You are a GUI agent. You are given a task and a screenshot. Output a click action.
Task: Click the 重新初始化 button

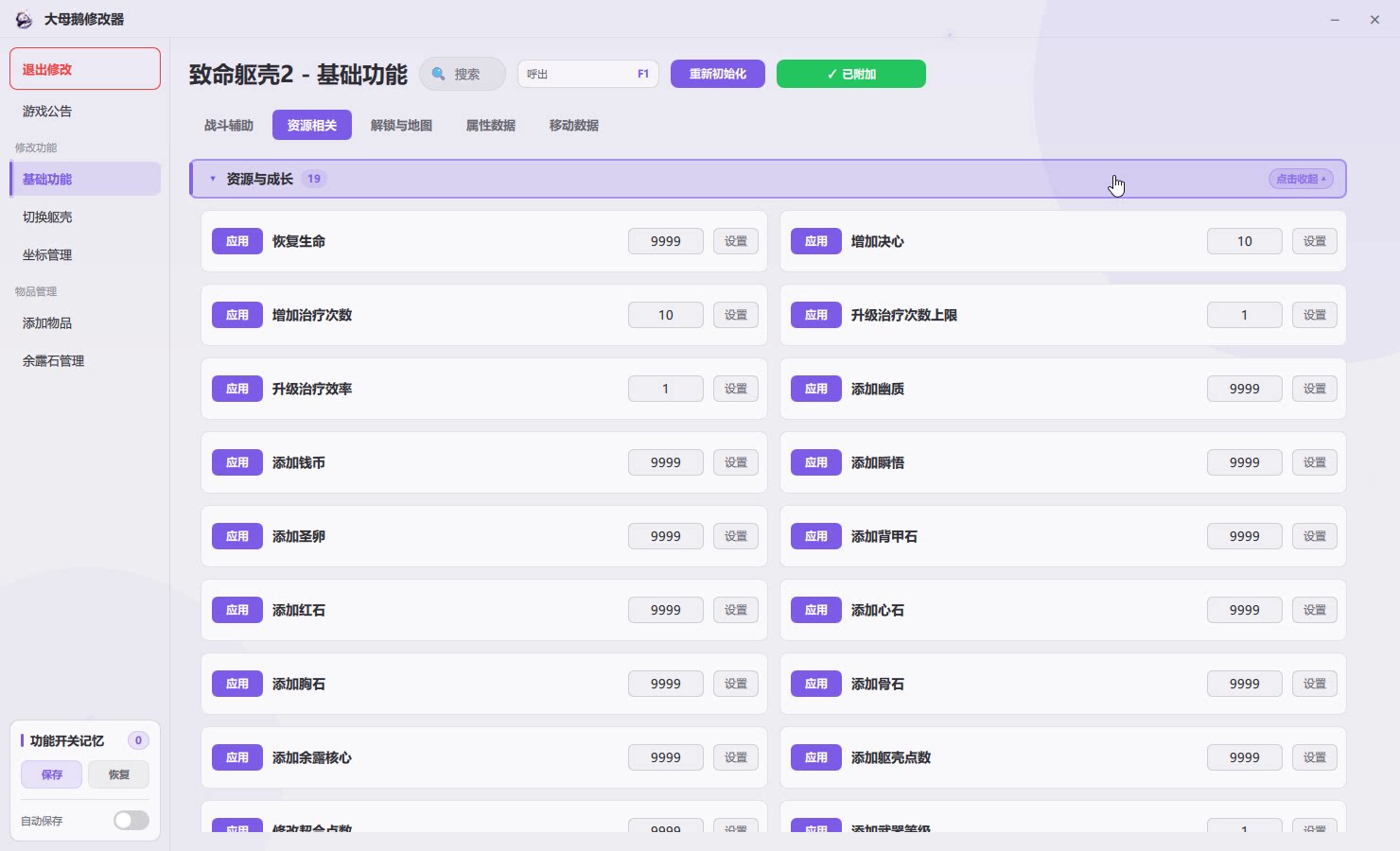[x=718, y=74]
